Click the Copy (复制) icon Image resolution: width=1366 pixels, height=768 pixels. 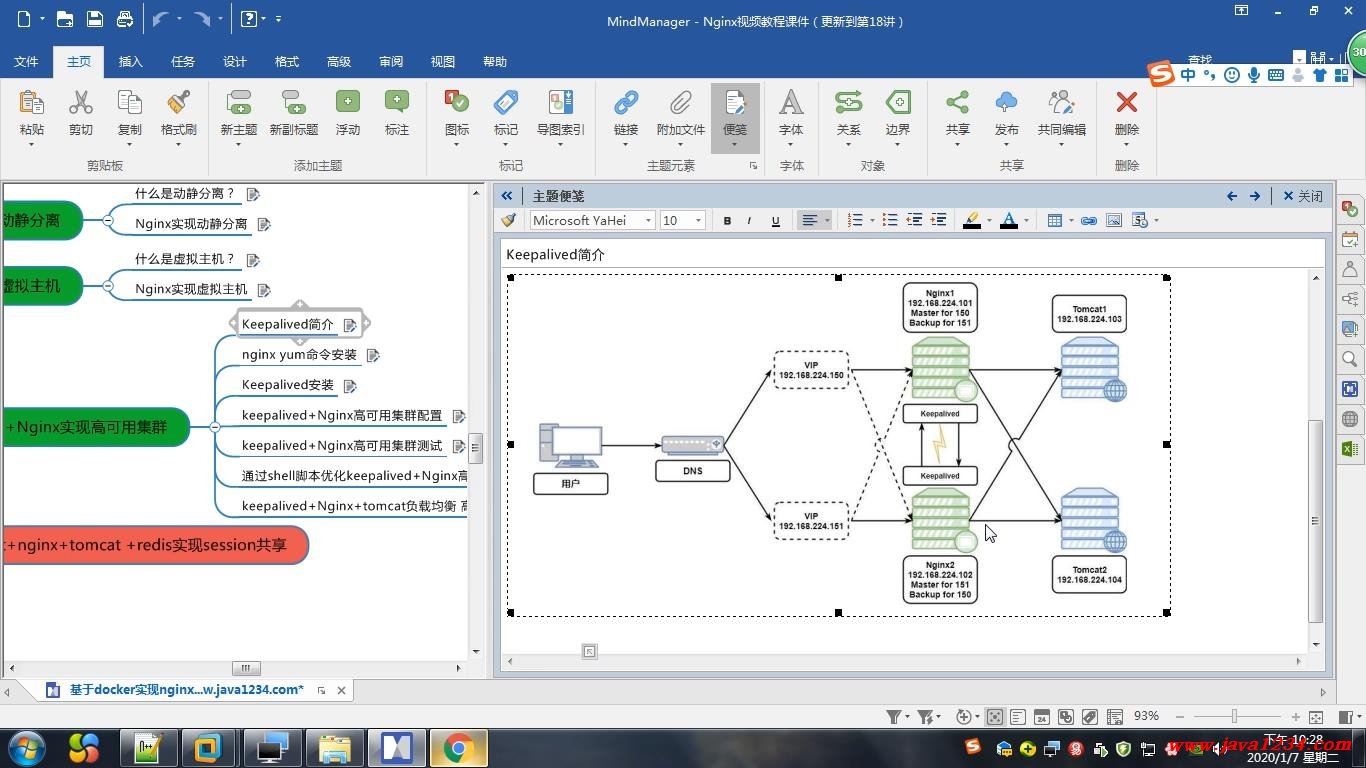[x=130, y=102]
